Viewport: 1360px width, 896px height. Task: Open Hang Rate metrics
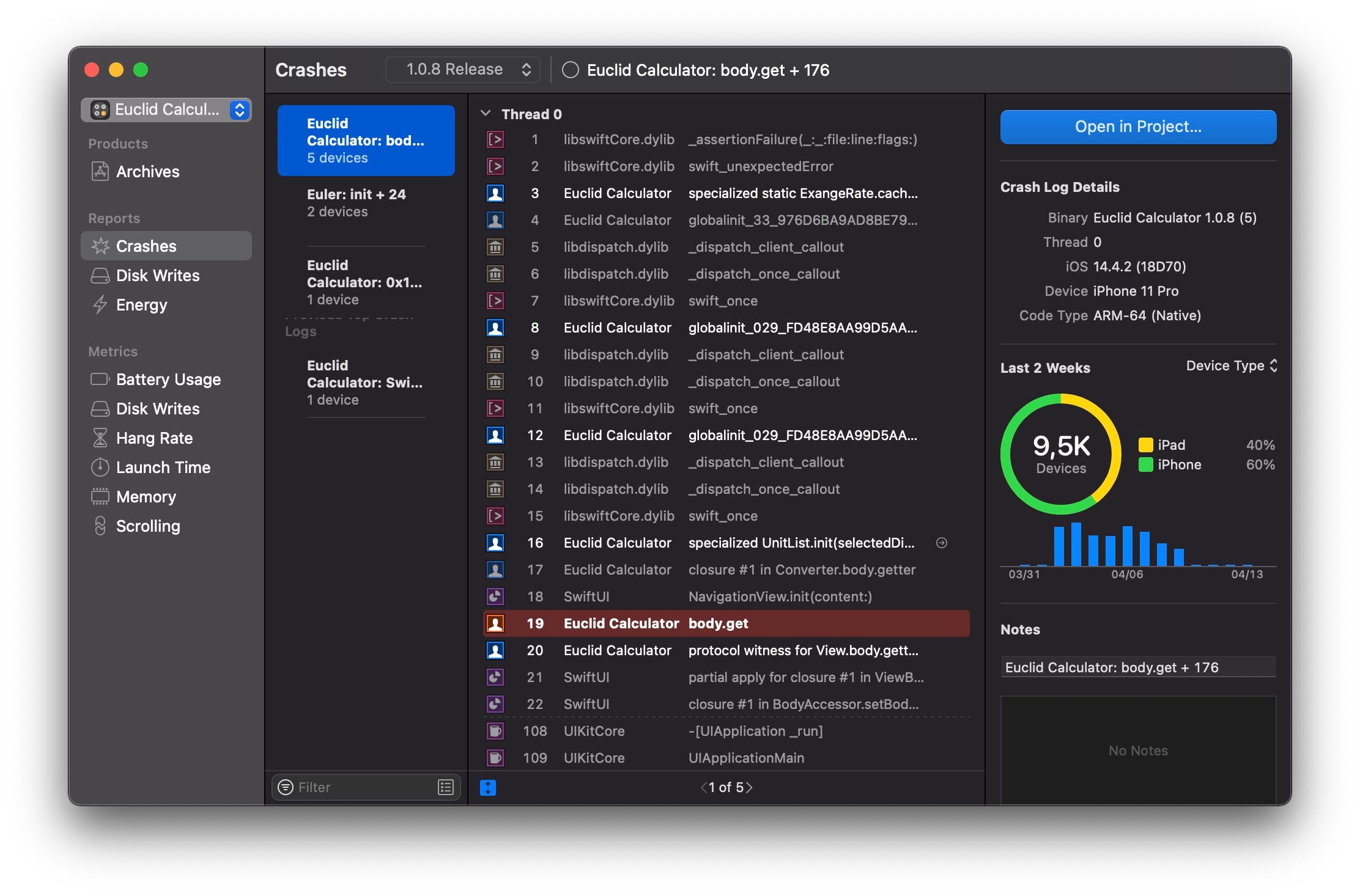click(x=166, y=438)
